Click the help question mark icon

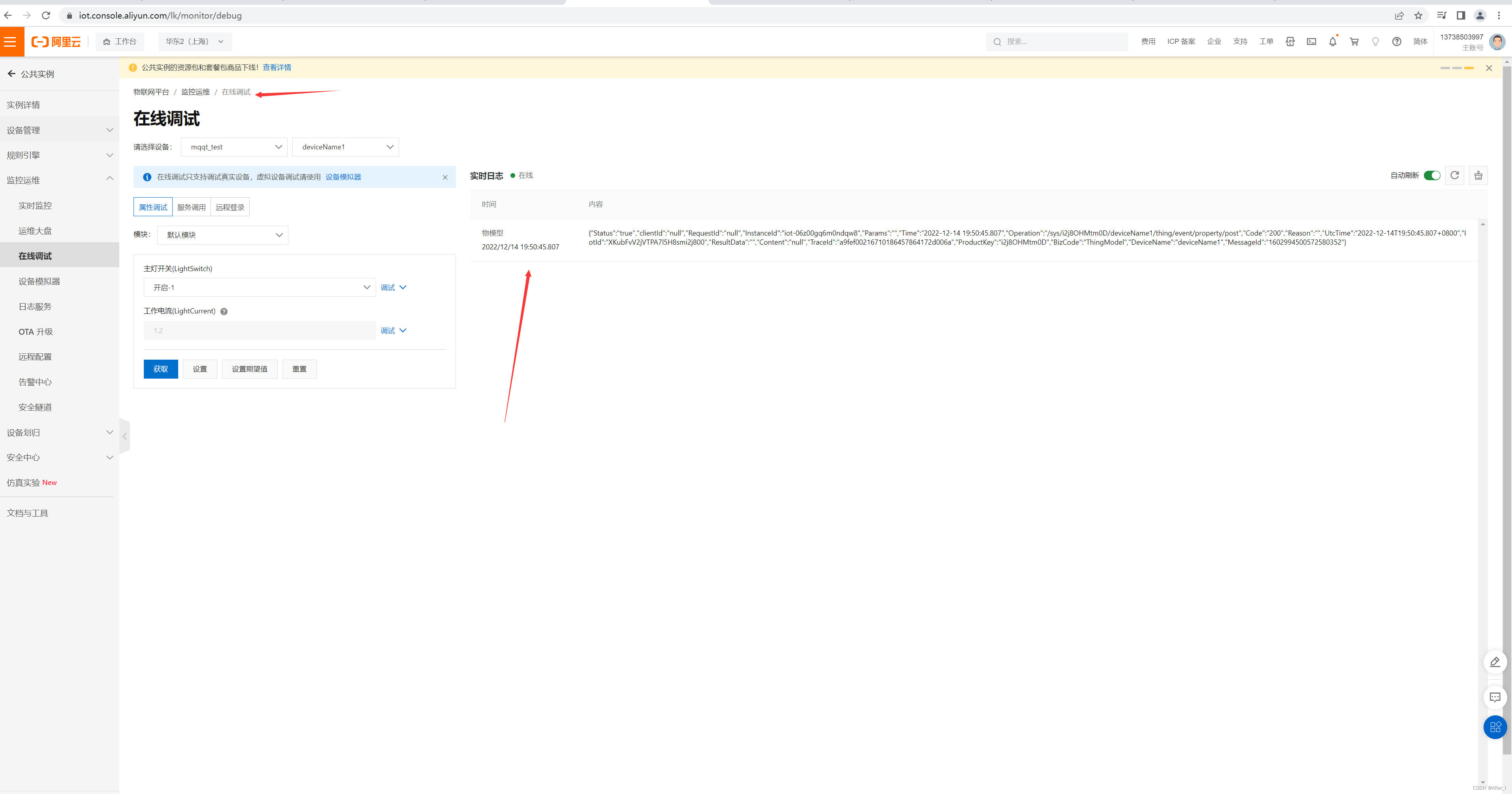[1396, 42]
